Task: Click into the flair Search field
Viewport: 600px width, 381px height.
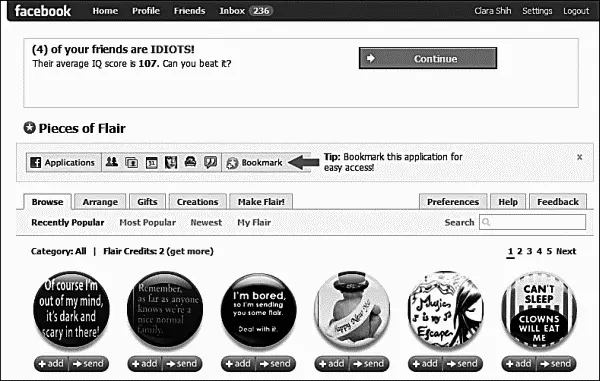Action: tap(532, 222)
